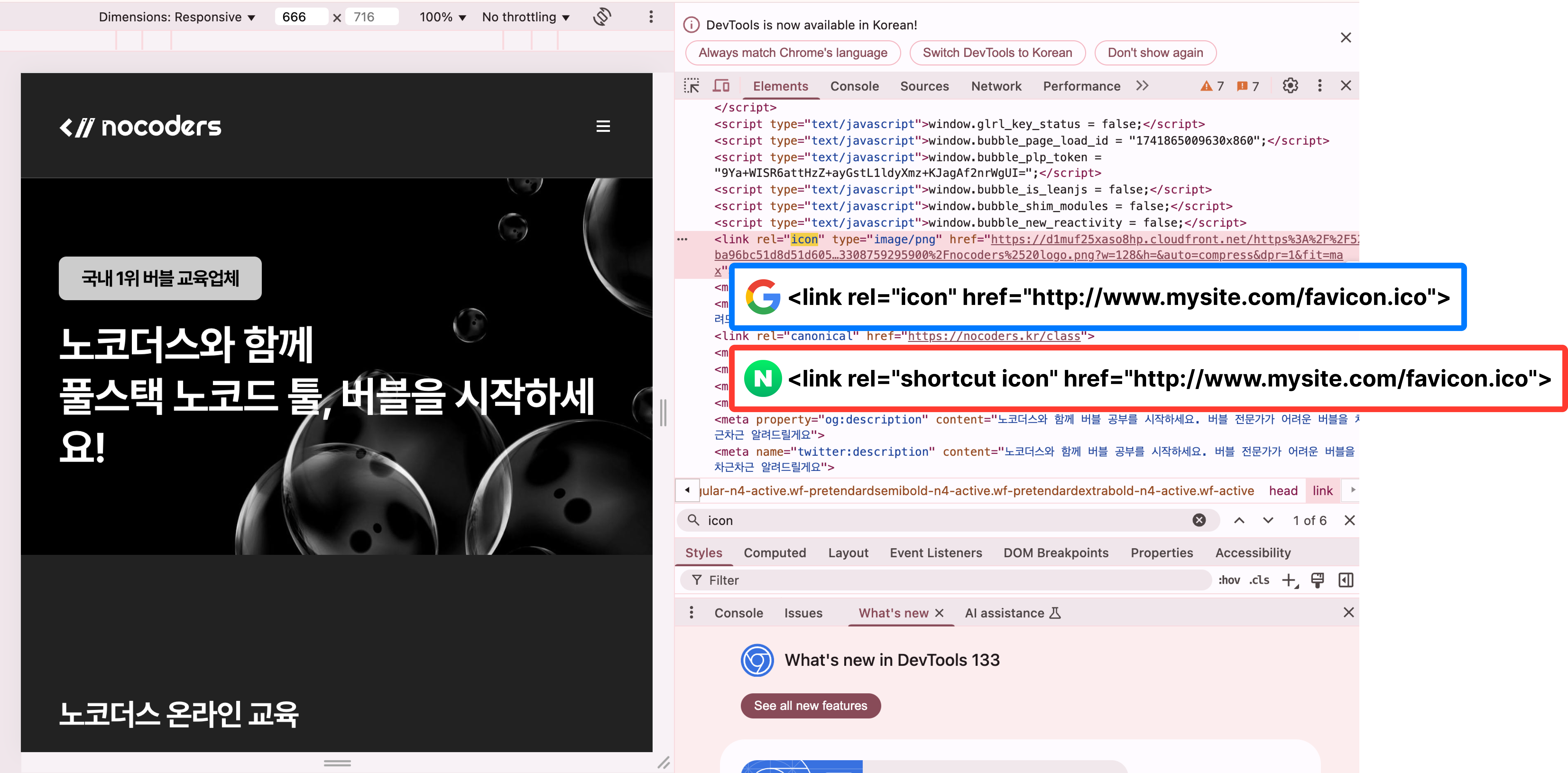Activate the inspect element picker icon
The height and width of the screenshot is (773, 1568).
coord(692,86)
